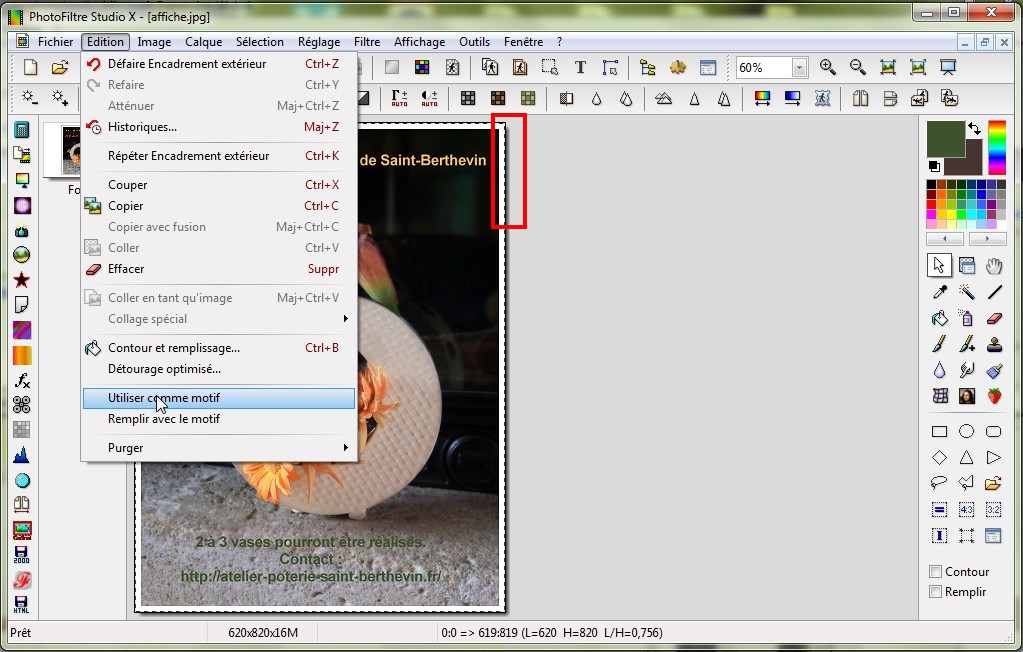Select the clone stamp tool
Image resolution: width=1023 pixels, height=652 pixels.
pos(994,344)
